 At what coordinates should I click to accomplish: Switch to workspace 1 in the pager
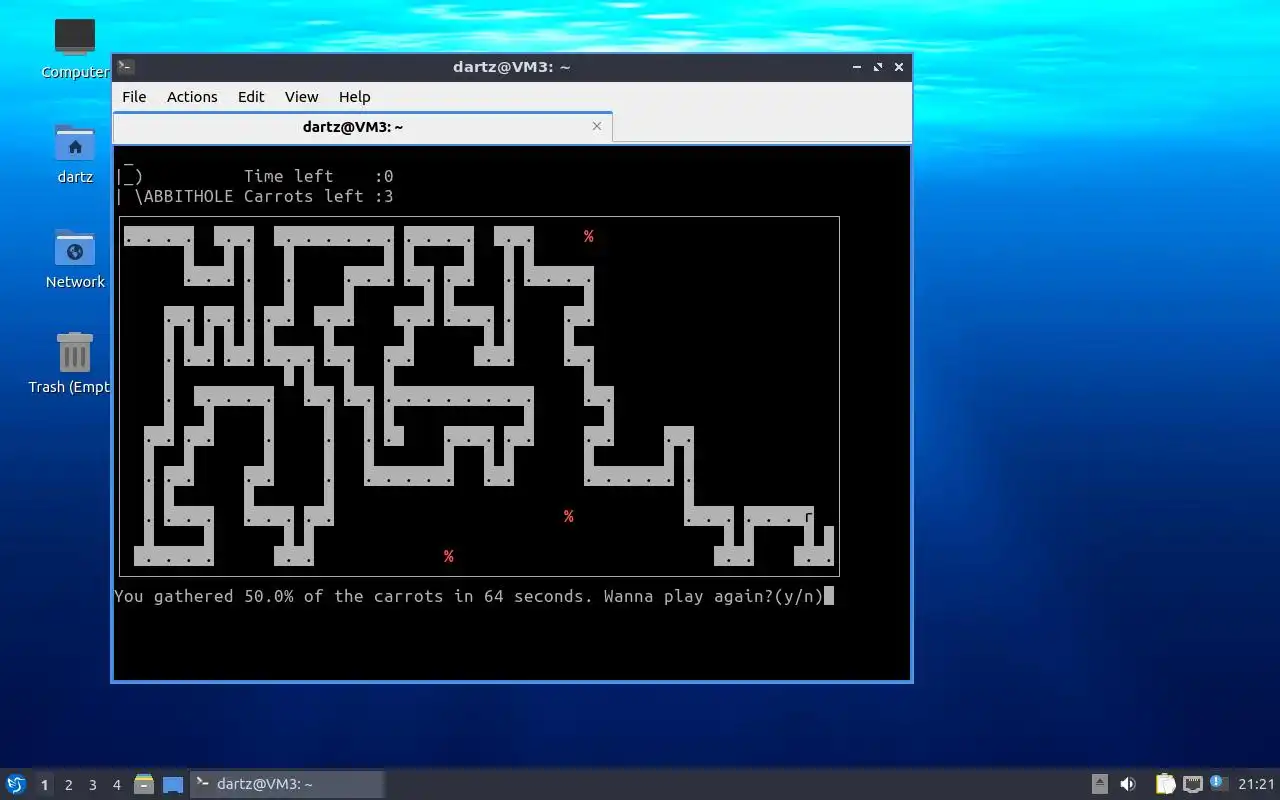pyautogui.click(x=44, y=785)
